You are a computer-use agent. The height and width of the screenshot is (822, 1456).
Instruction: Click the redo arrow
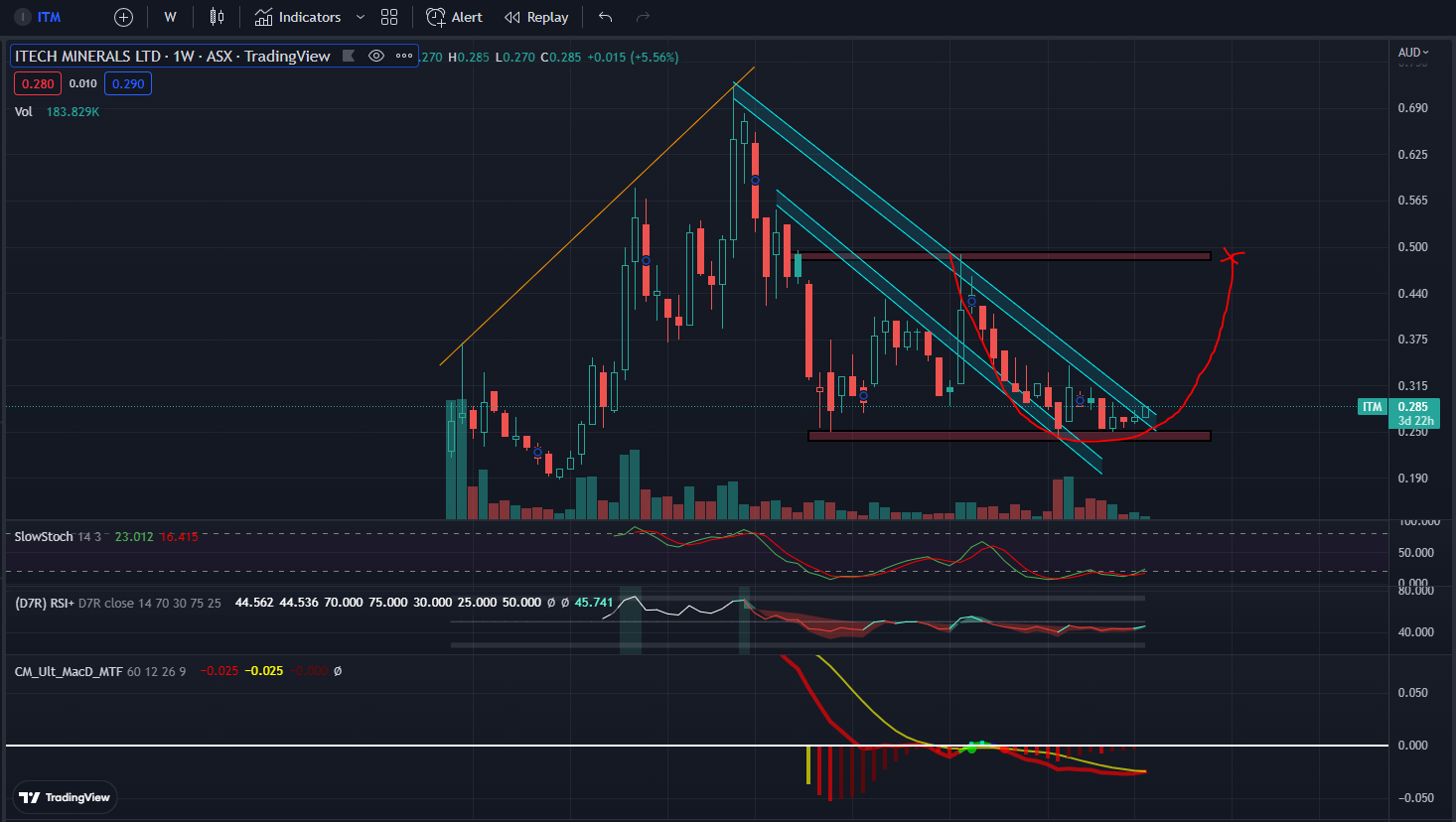pyautogui.click(x=643, y=17)
